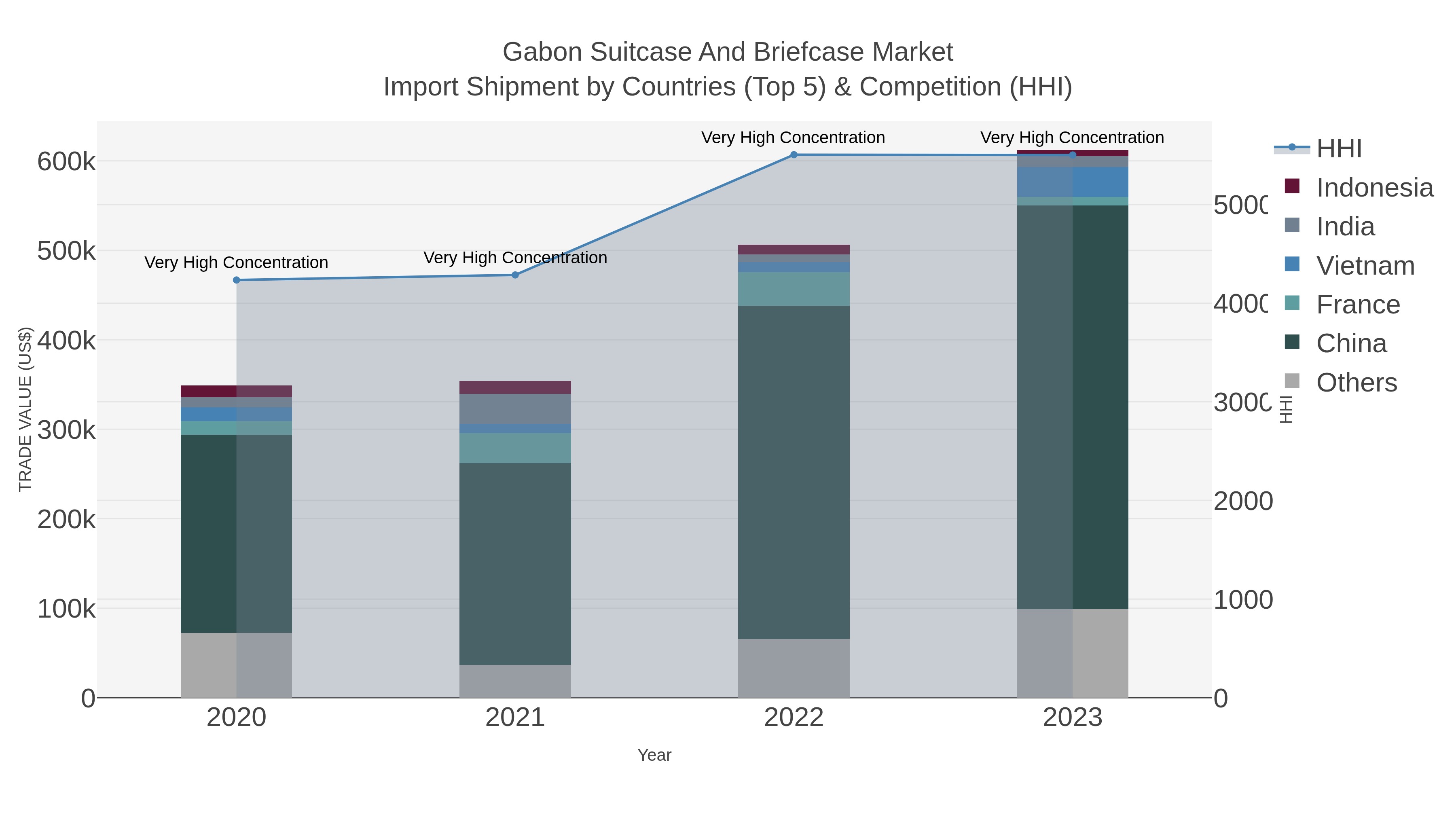Click the 2020 x-axis label
Screen dimensions: 1456x819
click(236, 717)
